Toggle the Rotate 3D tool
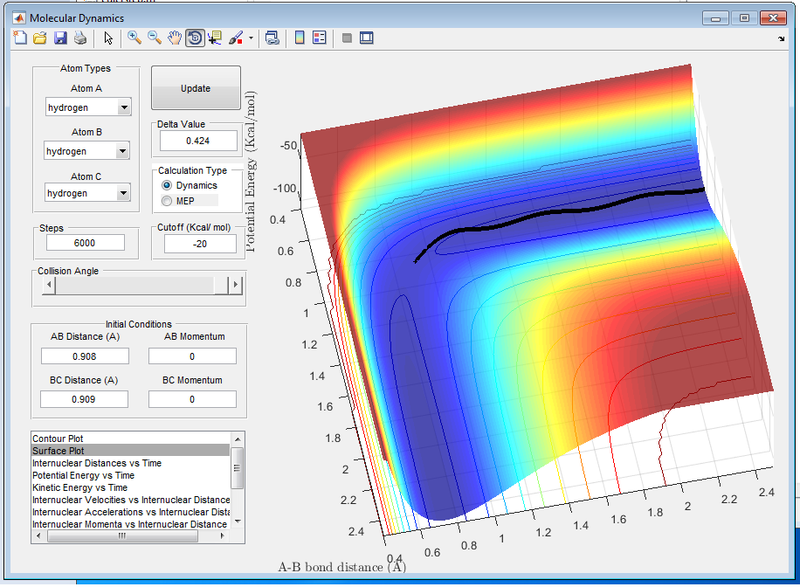Viewport: 800px width, 587px height. (194, 39)
